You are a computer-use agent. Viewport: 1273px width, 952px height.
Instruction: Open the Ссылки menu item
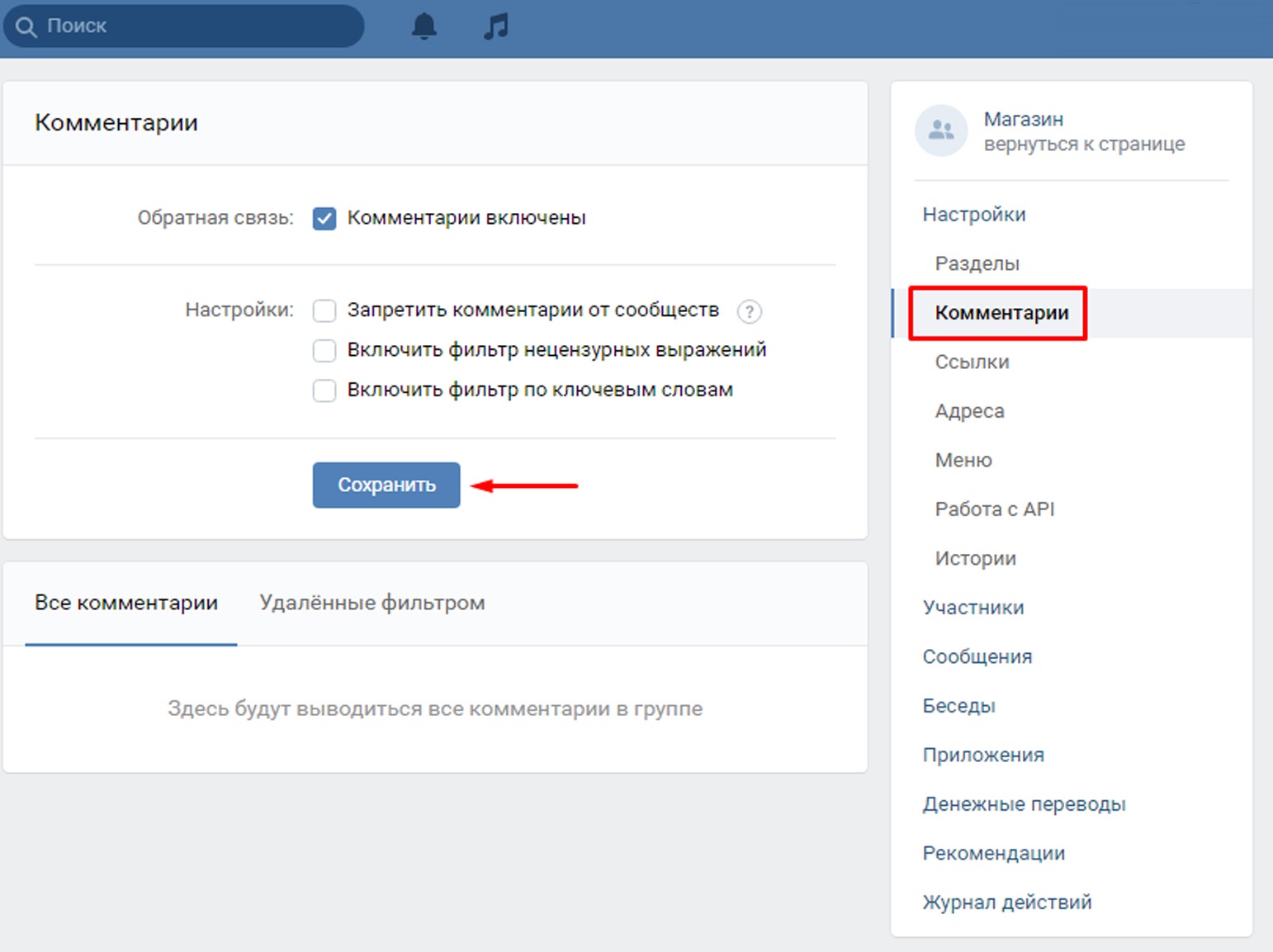[x=972, y=362]
